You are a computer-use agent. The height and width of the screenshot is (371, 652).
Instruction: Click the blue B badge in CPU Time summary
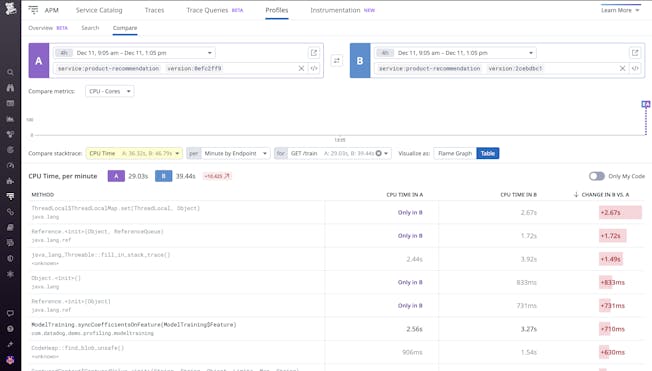[x=163, y=176]
